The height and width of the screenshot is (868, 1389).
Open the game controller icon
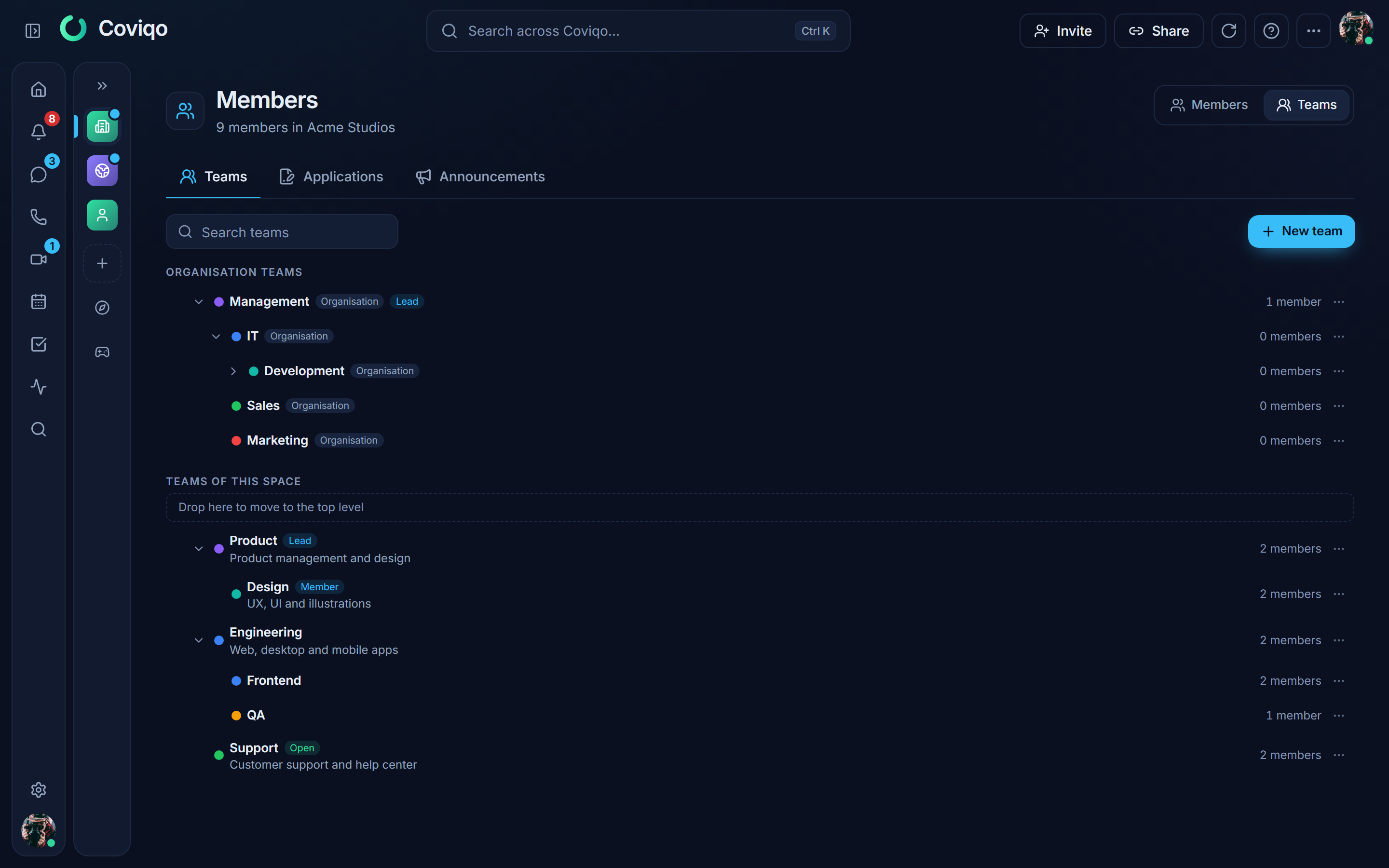pos(102,352)
